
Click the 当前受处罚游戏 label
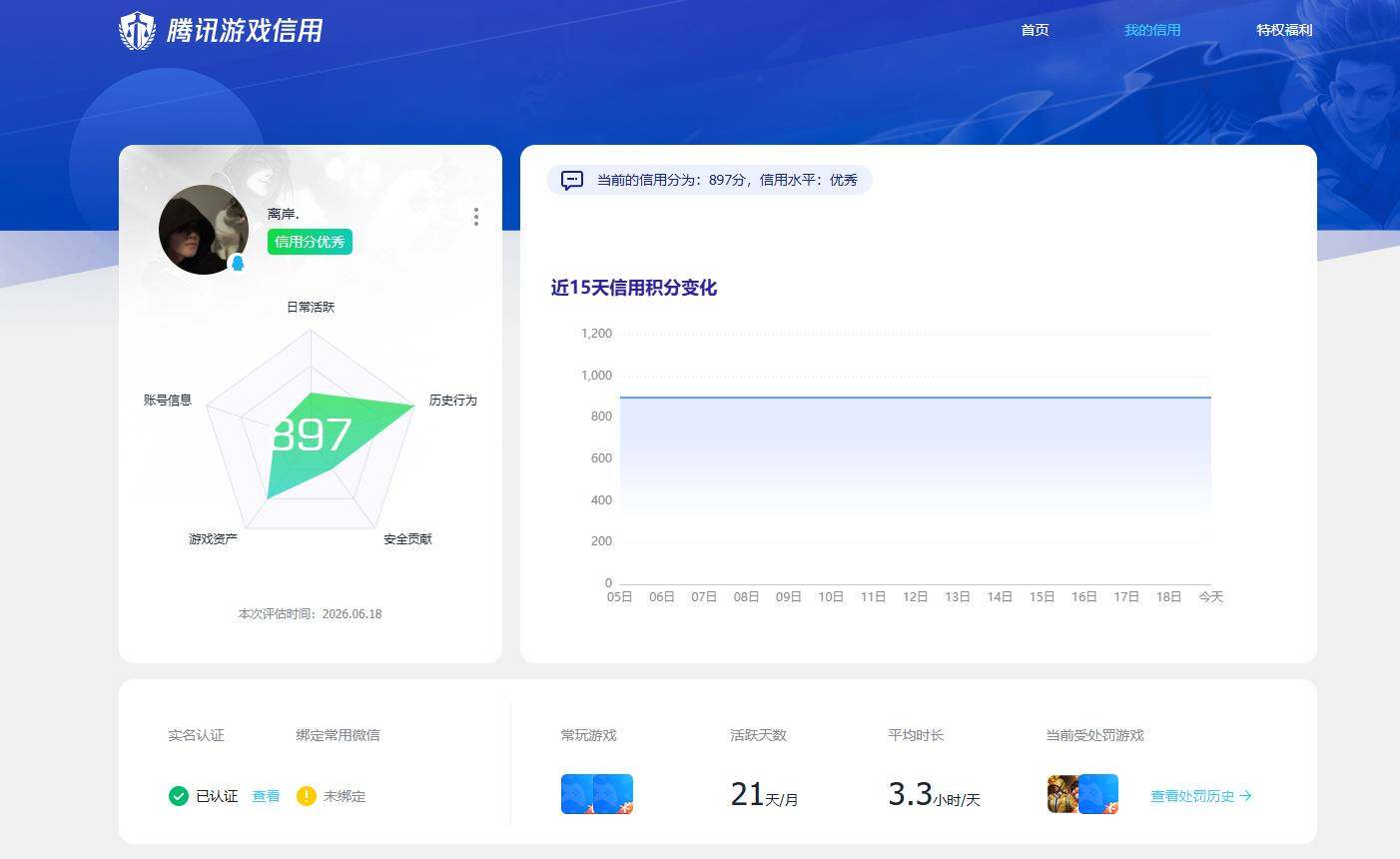click(1095, 735)
